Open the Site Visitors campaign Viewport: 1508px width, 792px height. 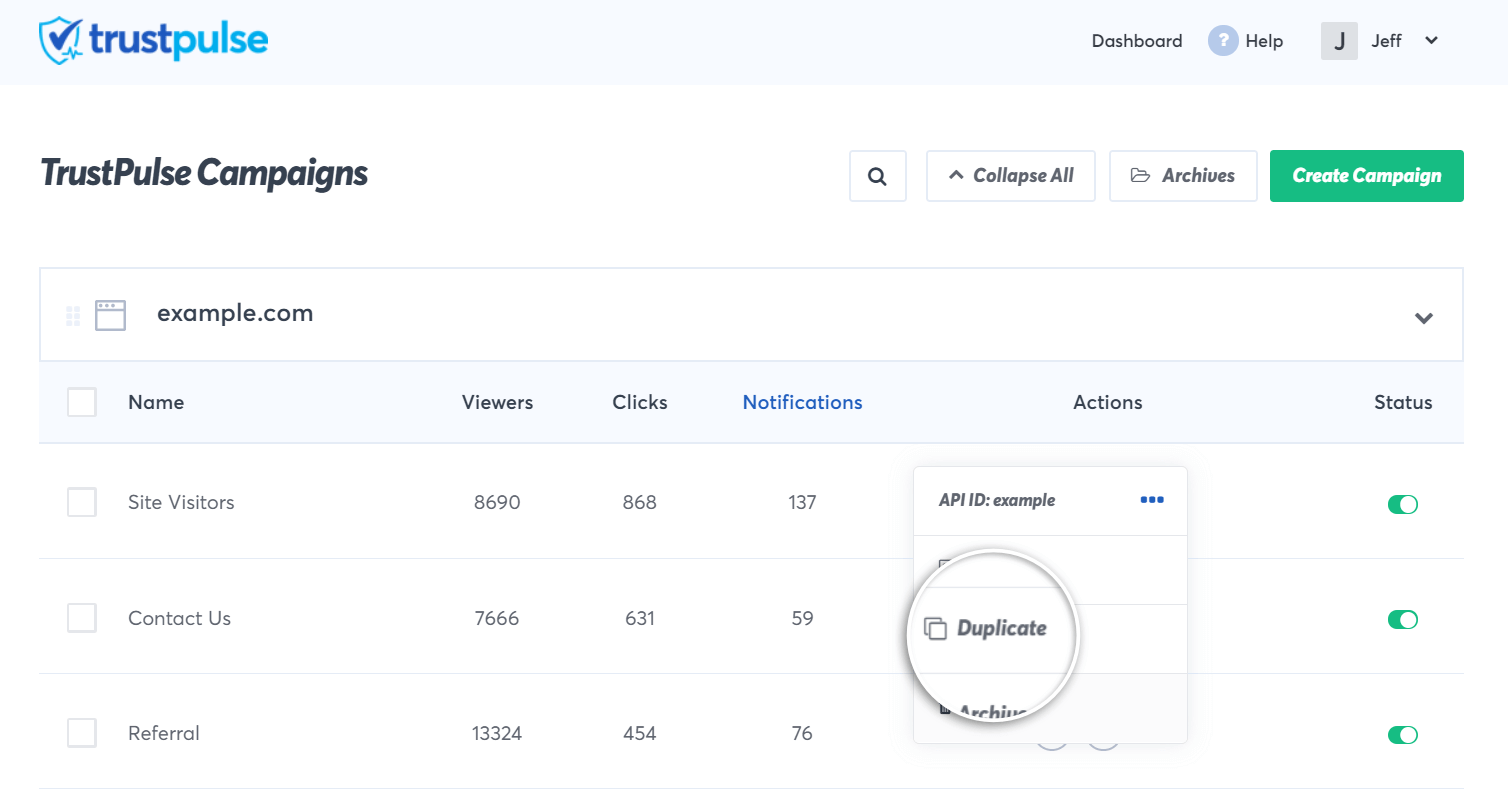point(181,502)
